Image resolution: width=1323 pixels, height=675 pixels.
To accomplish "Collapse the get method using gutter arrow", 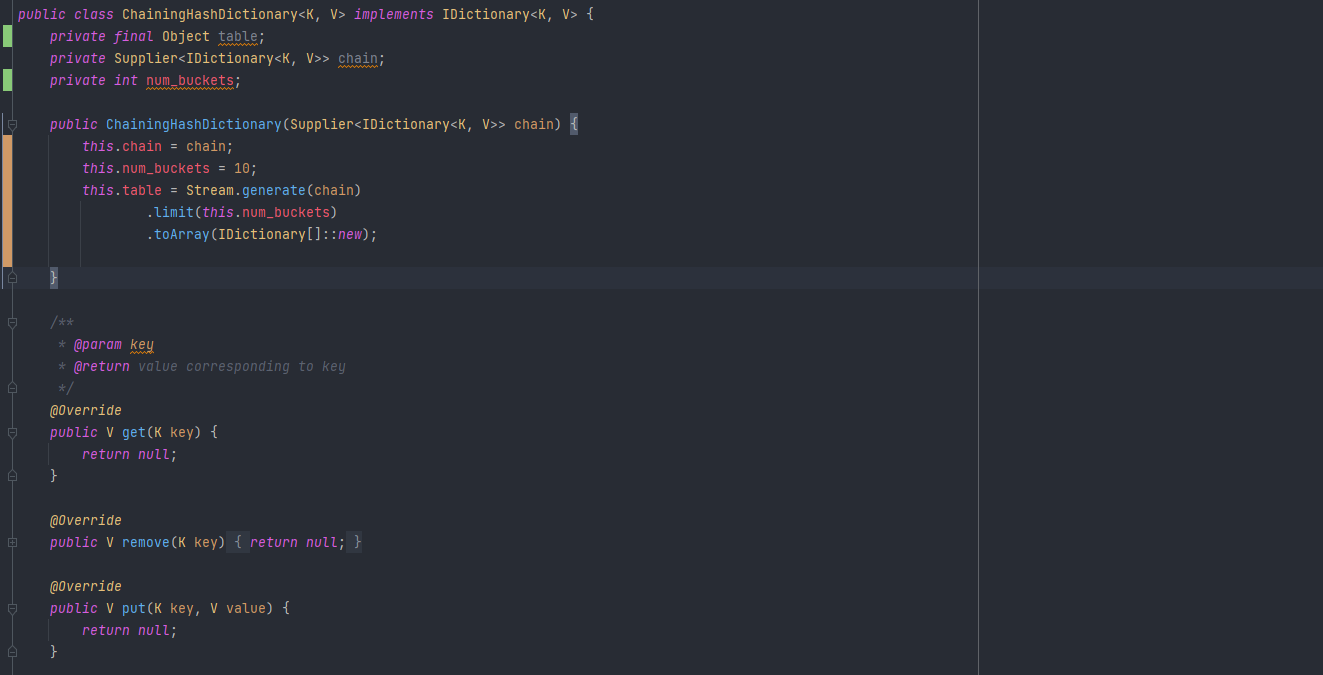I will tap(12, 433).
